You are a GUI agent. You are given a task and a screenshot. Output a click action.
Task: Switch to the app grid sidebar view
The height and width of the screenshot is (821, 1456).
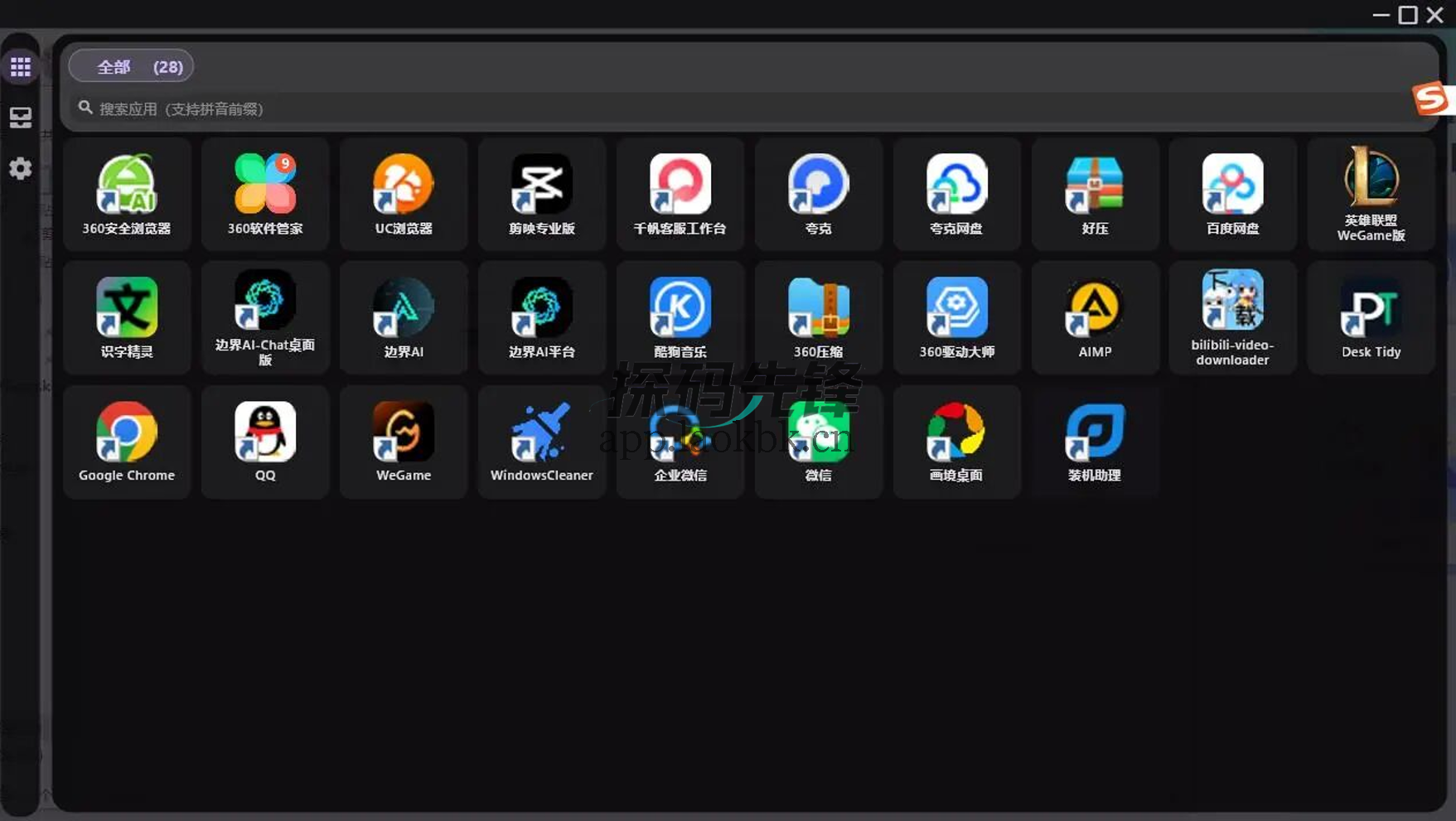[x=21, y=67]
